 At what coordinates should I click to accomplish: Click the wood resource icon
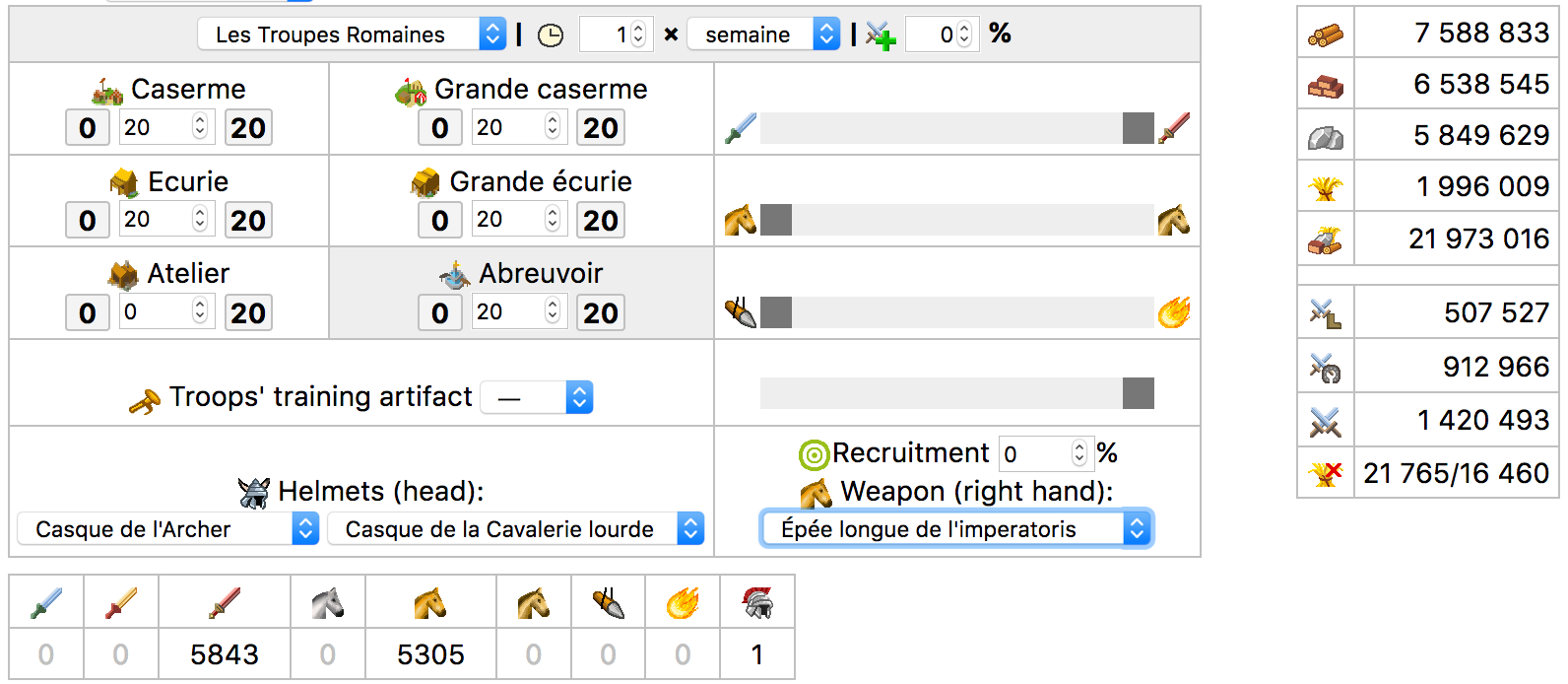[1325, 34]
